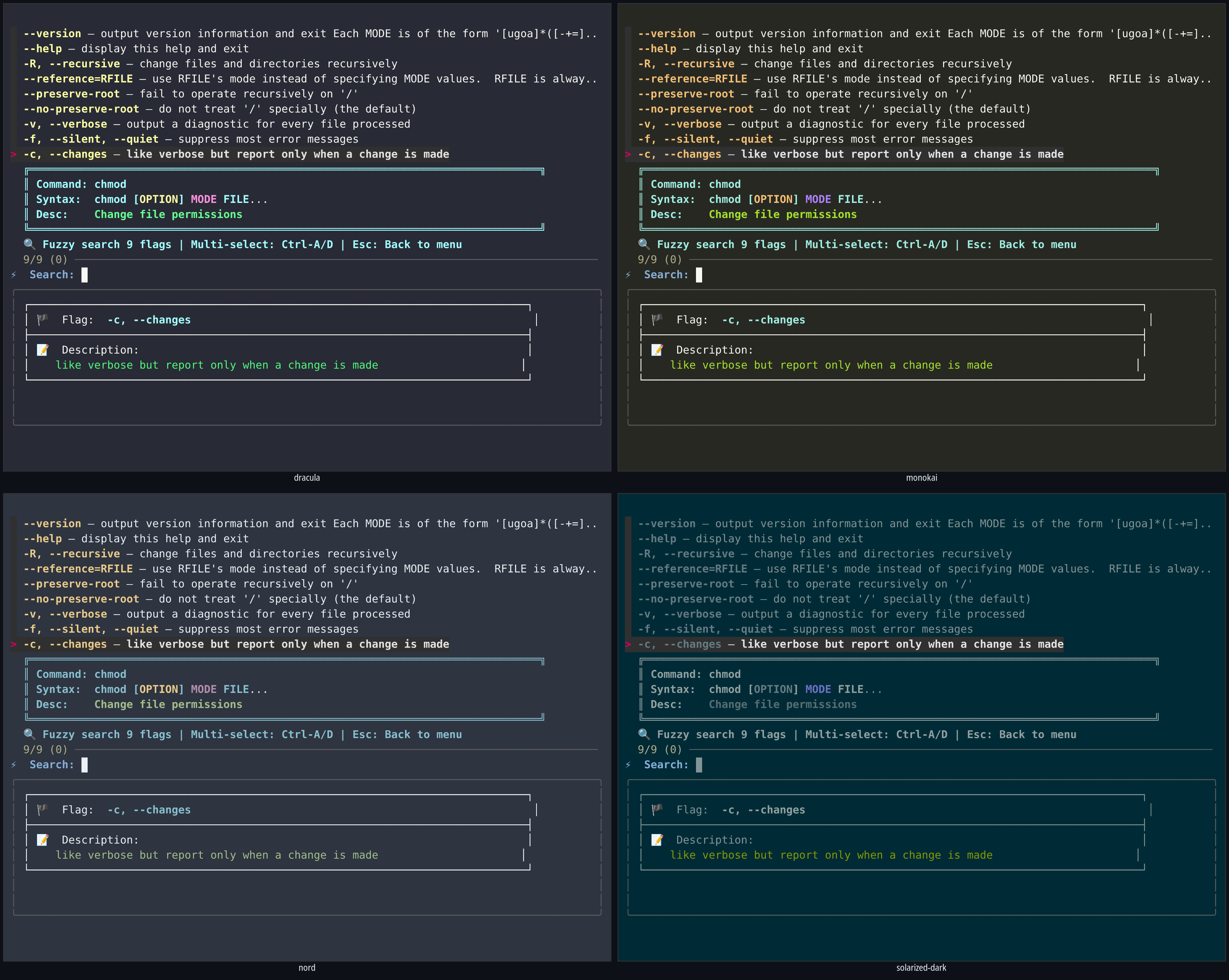This screenshot has width=1229, height=980.
Task: Click the lightning prompt icon in solarized-dark
Action: 628,765
